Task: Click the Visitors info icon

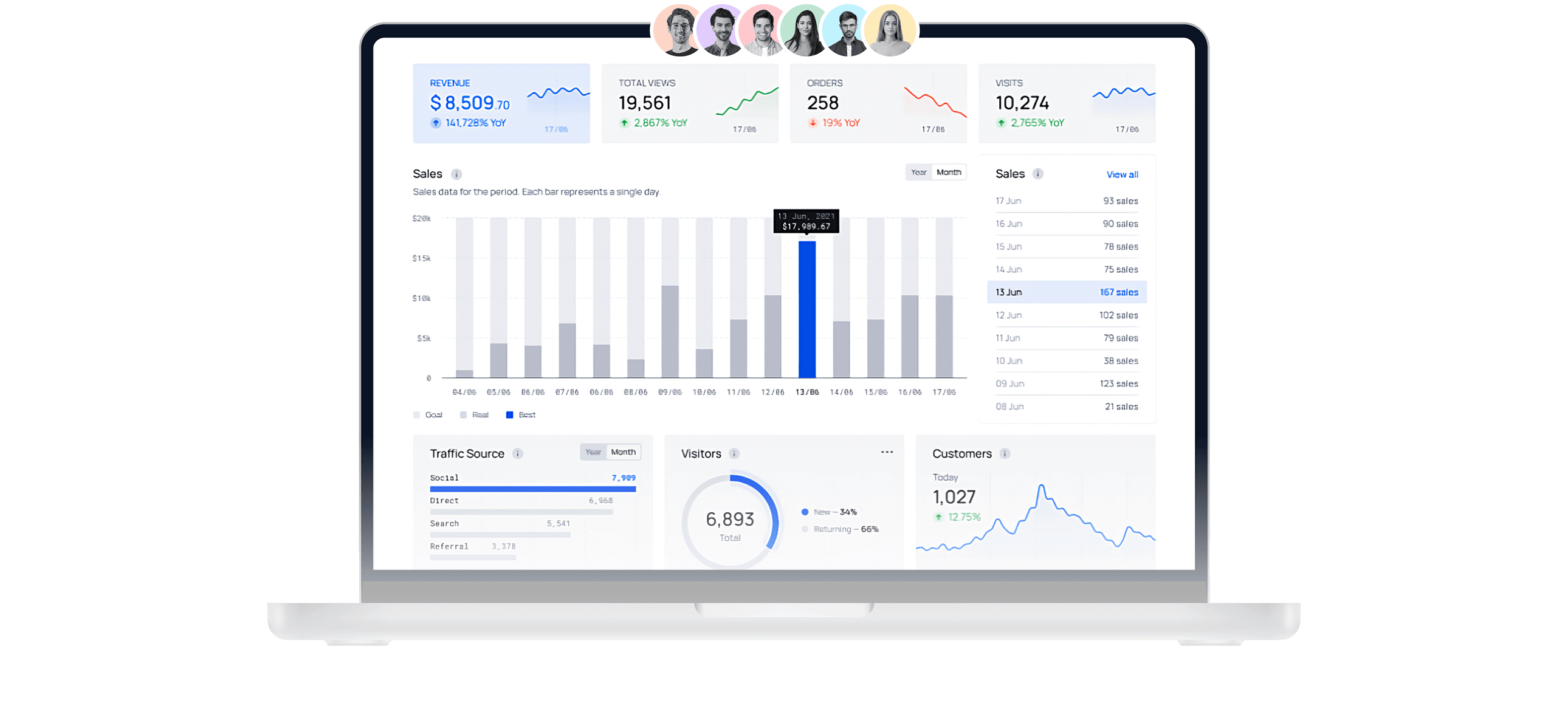Action: pos(734,453)
